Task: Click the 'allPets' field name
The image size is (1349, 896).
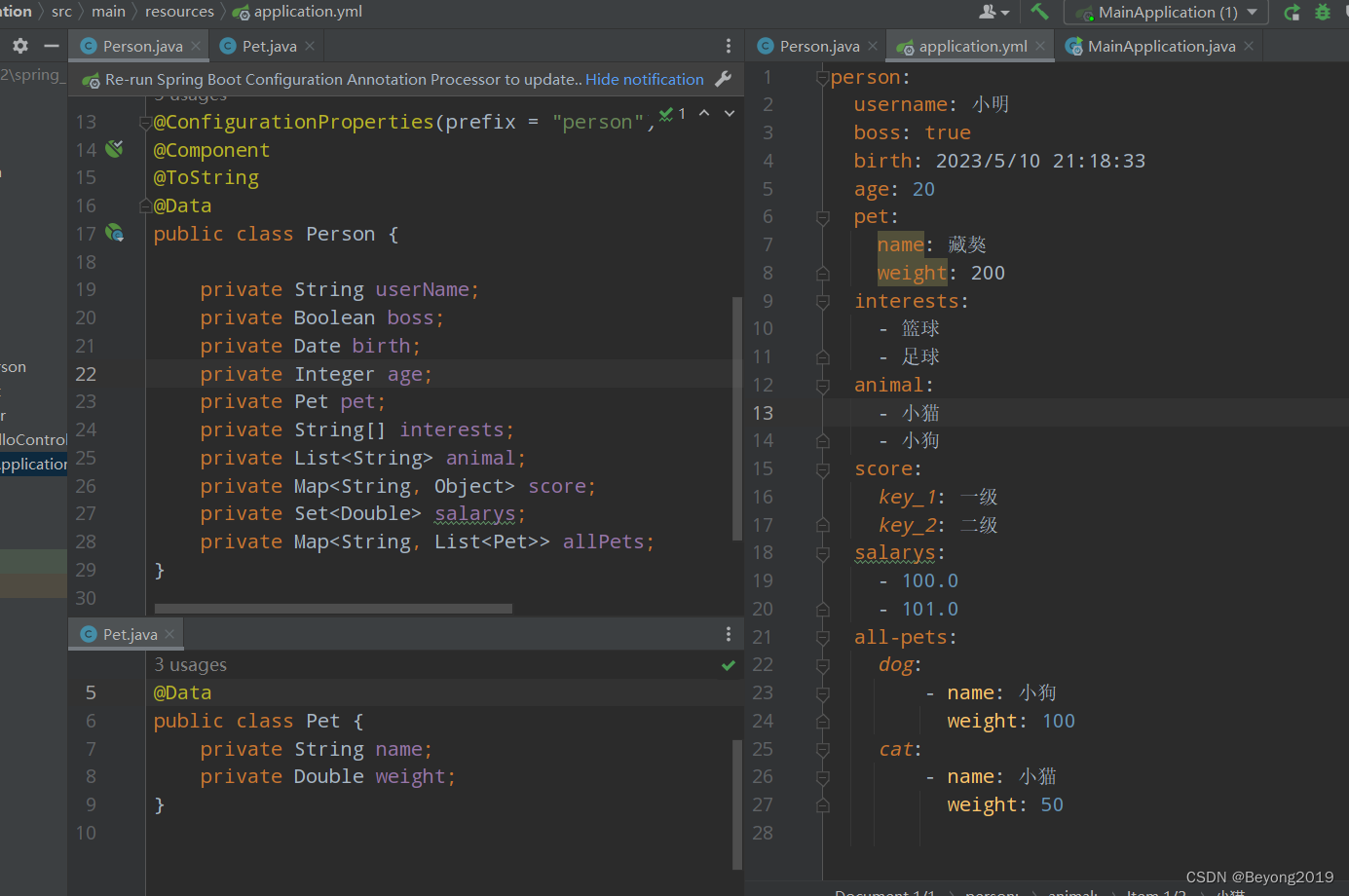Action: [603, 541]
